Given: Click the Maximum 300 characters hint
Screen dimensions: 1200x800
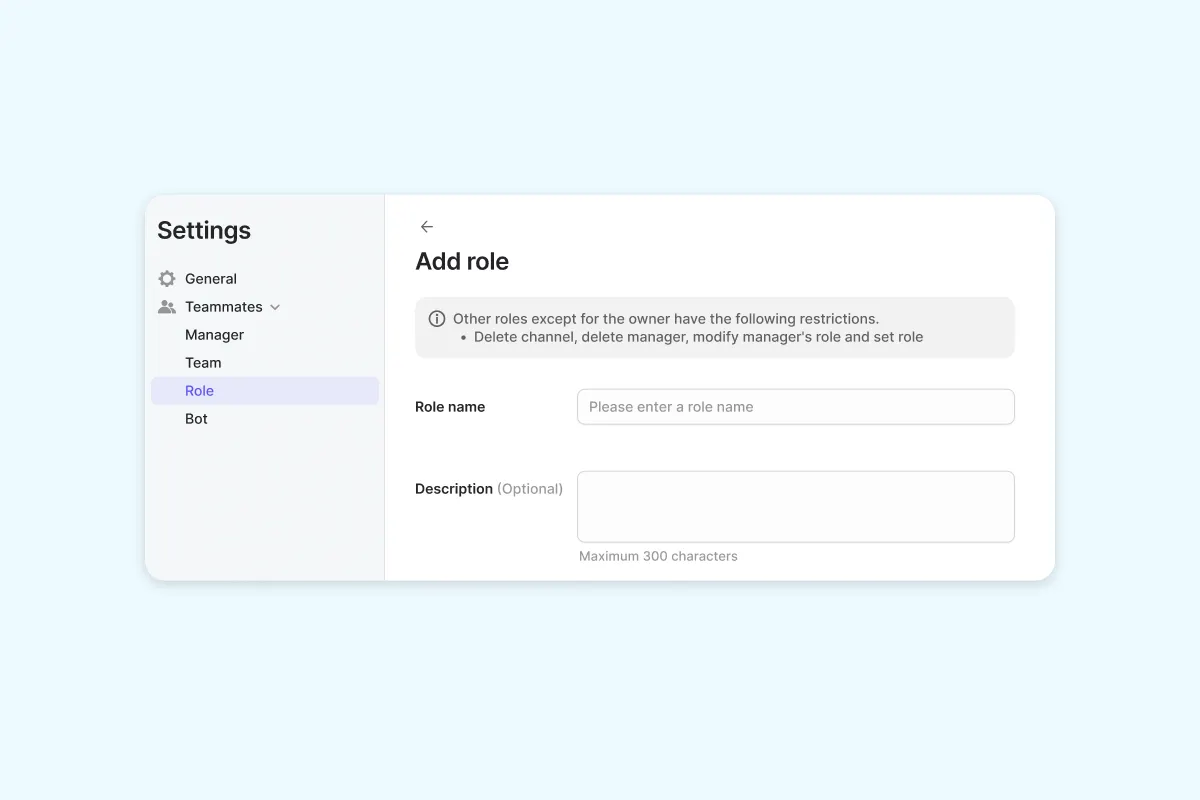Looking at the screenshot, I should coord(658,556).
